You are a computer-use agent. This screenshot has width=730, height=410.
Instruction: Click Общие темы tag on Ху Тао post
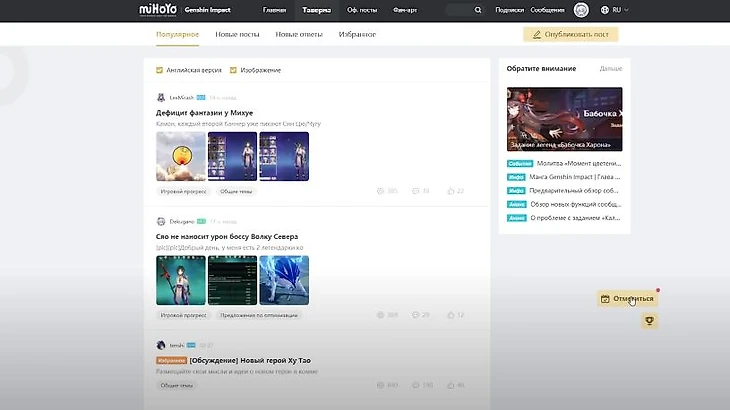coord(176,385)
